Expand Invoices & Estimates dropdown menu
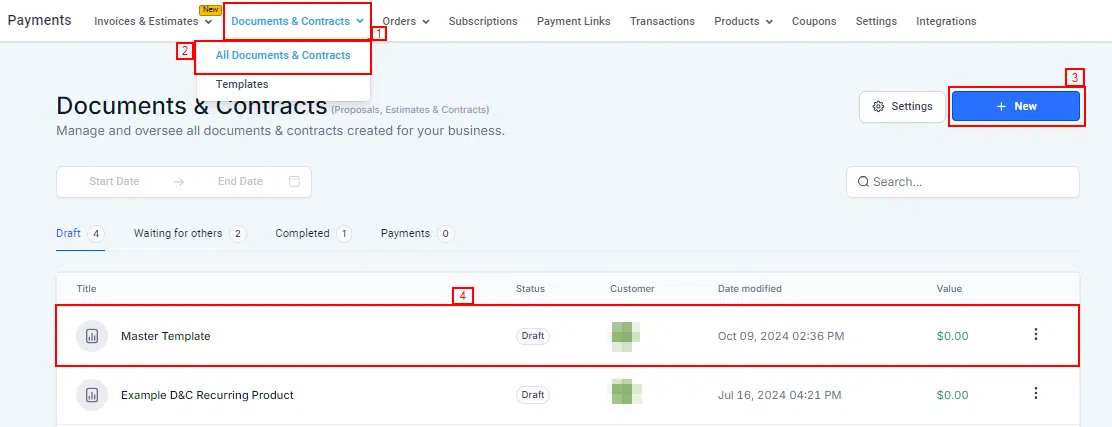Screen dimensions: 1112x427 pos(208,22)
